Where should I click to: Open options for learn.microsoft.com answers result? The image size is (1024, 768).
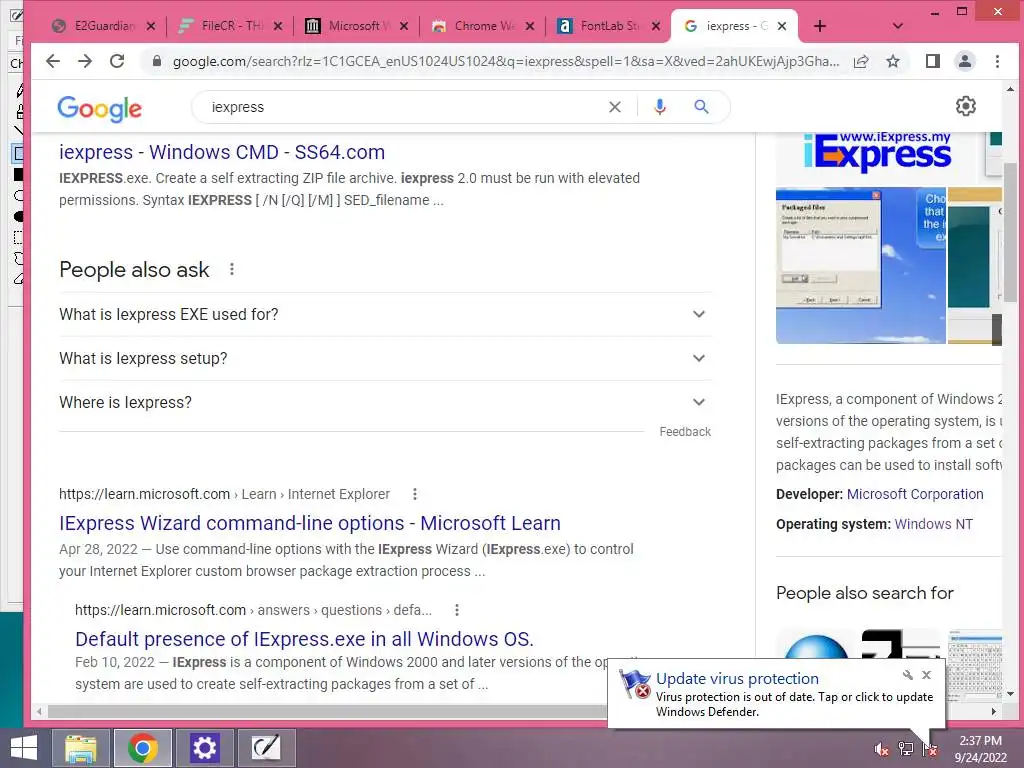[x=456, y=610]
